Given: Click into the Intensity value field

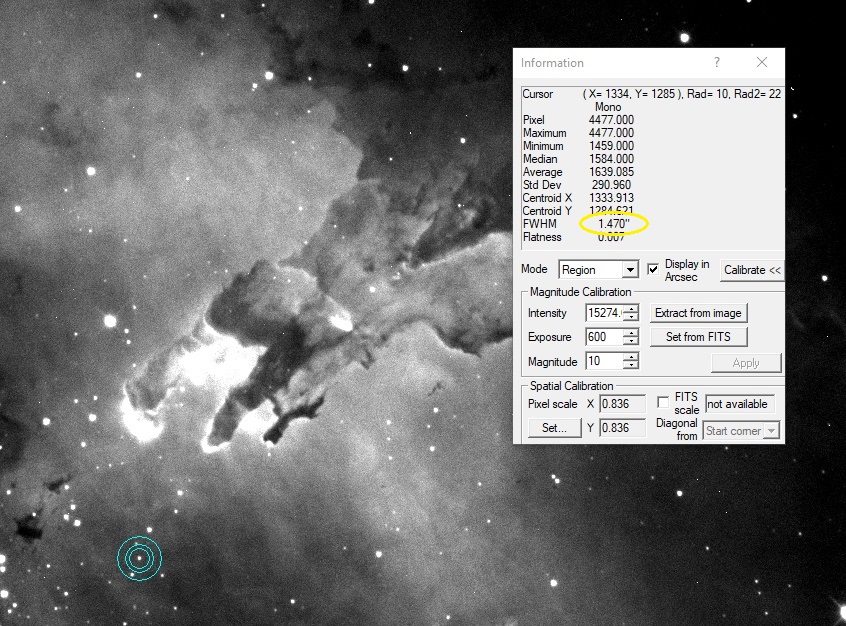Looking at the screenshot, I should (604, 313).
